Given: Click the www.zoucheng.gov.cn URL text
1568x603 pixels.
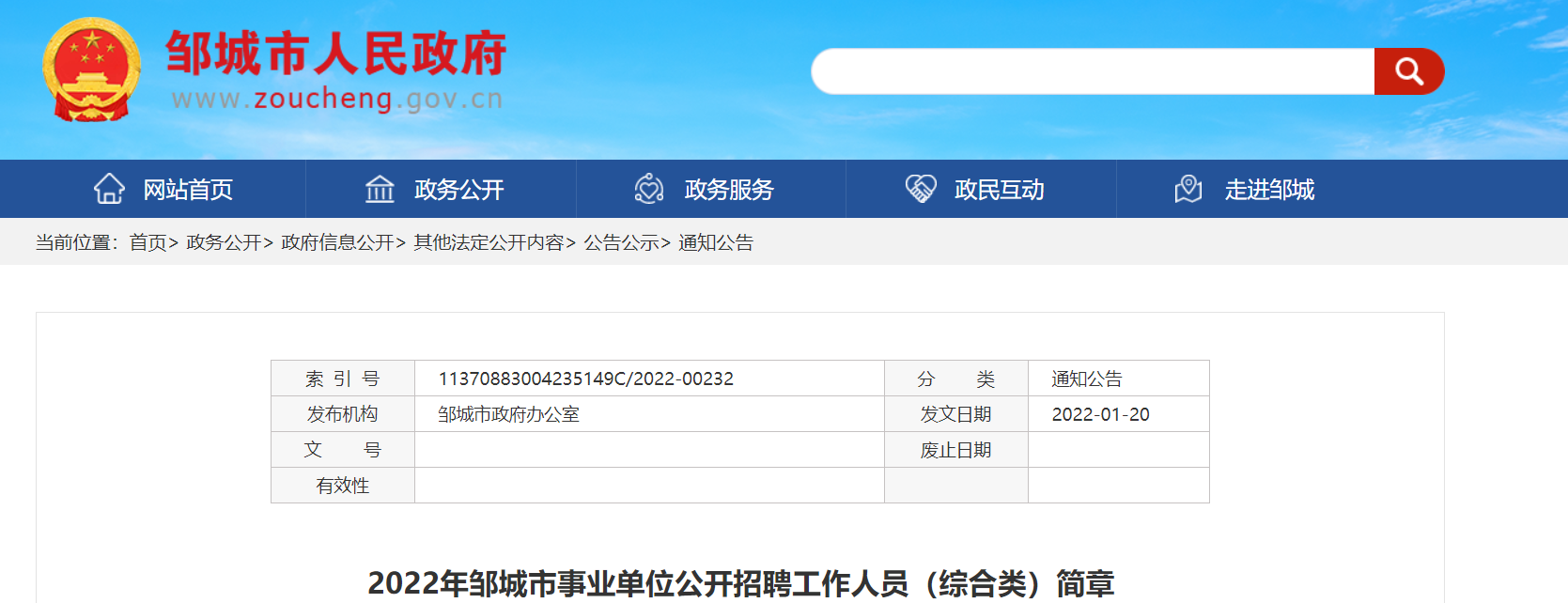Looking at the screenshot, I should [x=337, y=99].
